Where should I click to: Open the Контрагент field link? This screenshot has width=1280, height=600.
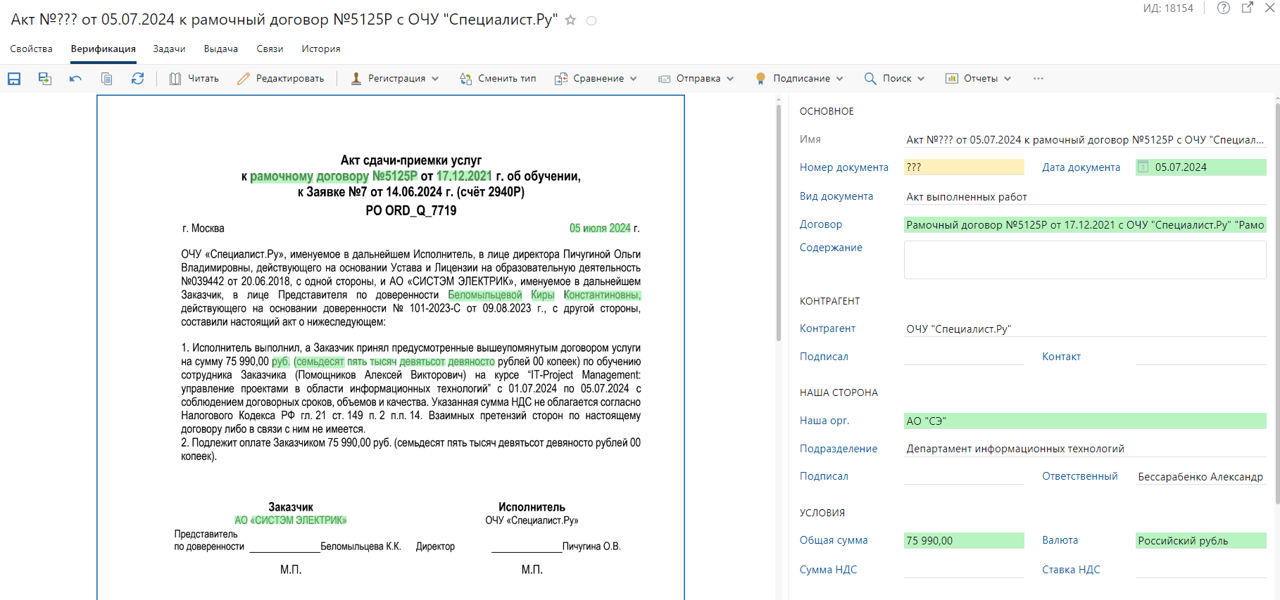pos(827,328)
